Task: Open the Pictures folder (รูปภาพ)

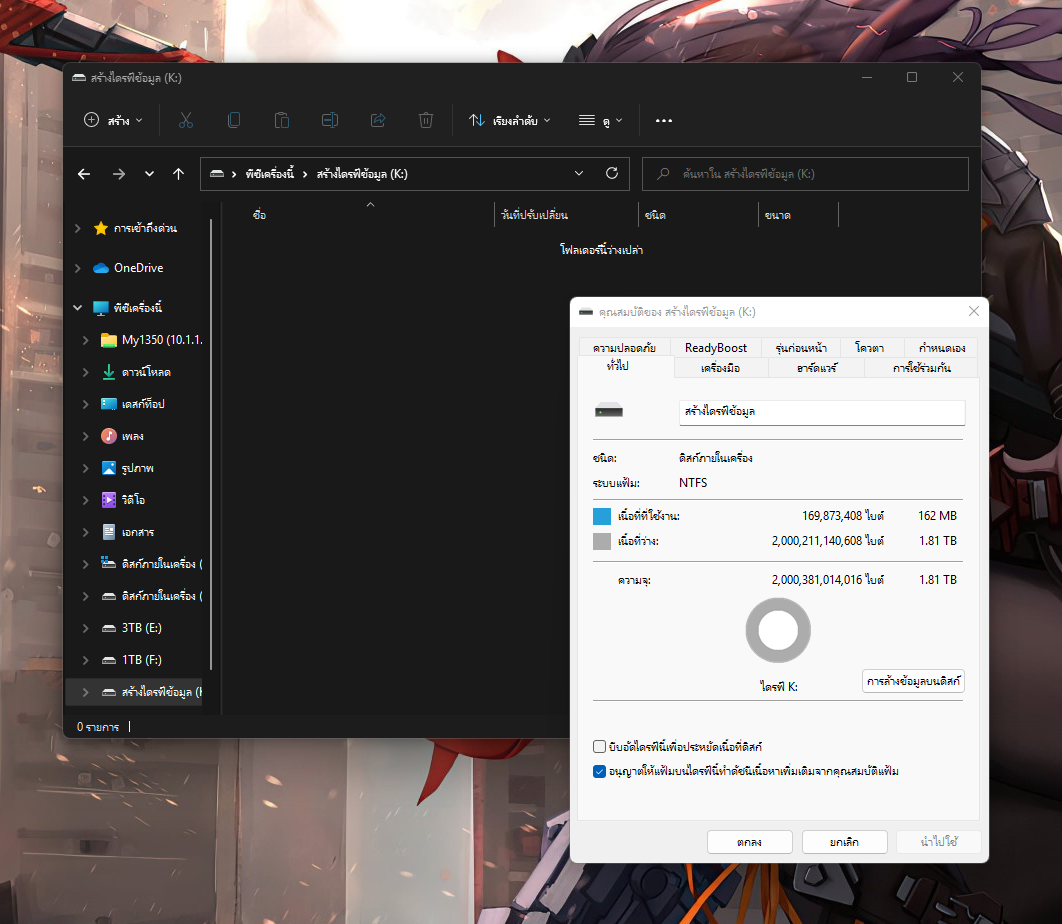Action: coord(127,468)
